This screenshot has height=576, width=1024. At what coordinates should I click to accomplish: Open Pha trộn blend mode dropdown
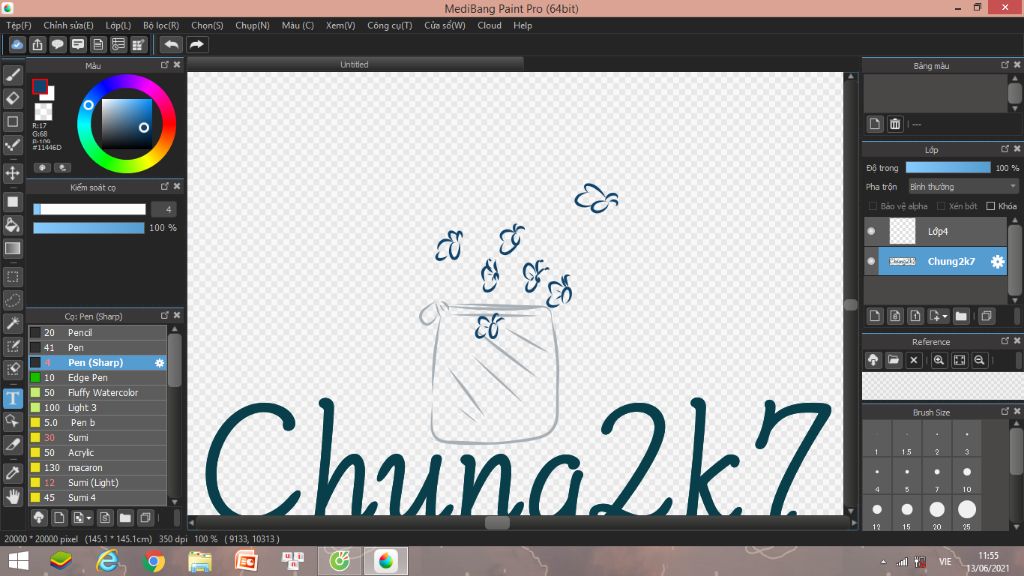point(963,187)
